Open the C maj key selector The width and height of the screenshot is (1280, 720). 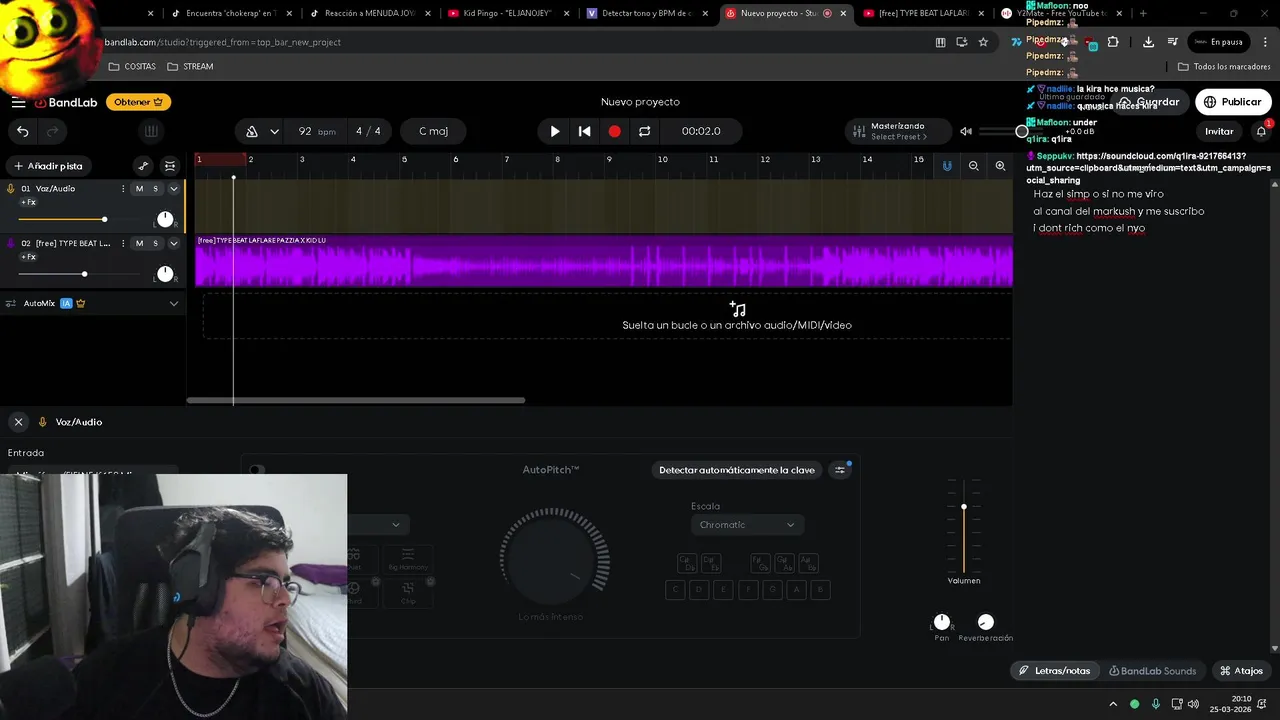pyautogui.click(x=433, y=131)
